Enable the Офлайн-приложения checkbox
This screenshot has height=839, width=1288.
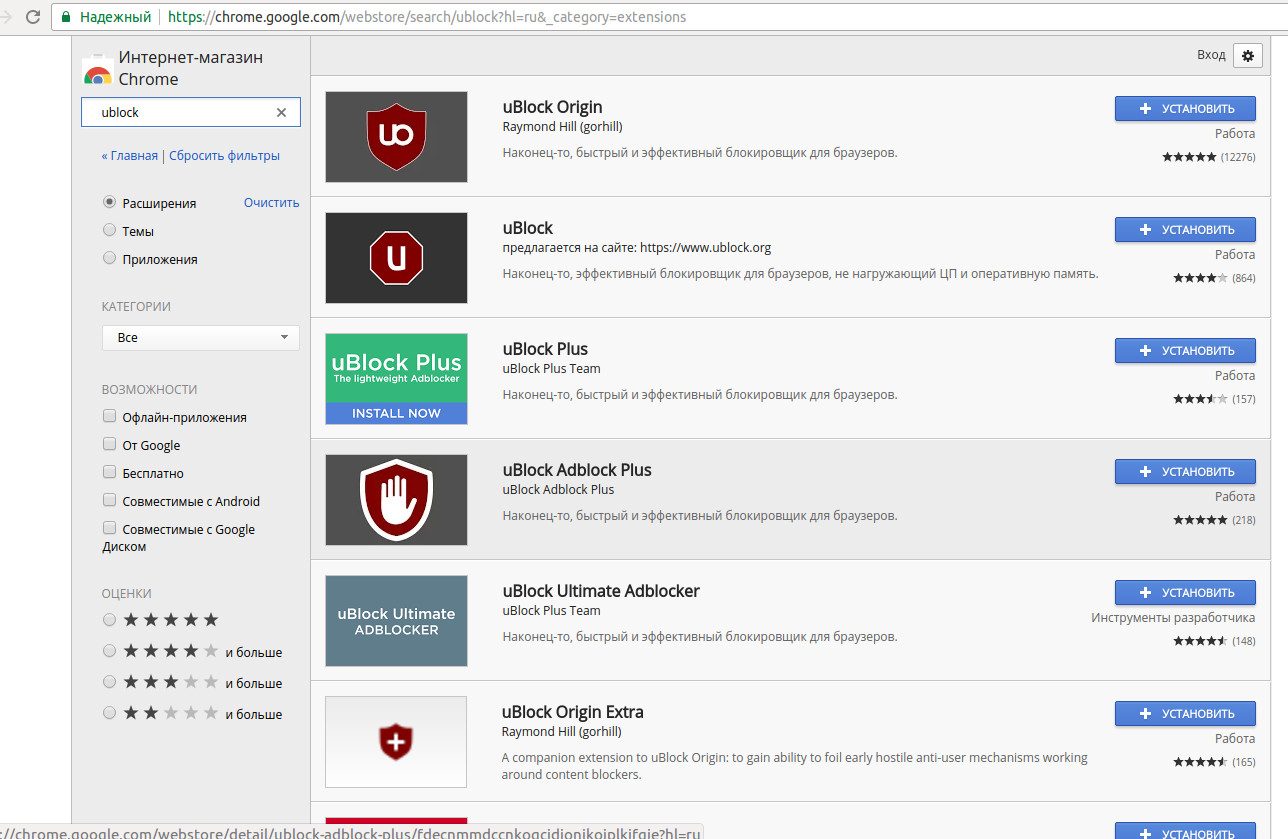pos(110,417)
